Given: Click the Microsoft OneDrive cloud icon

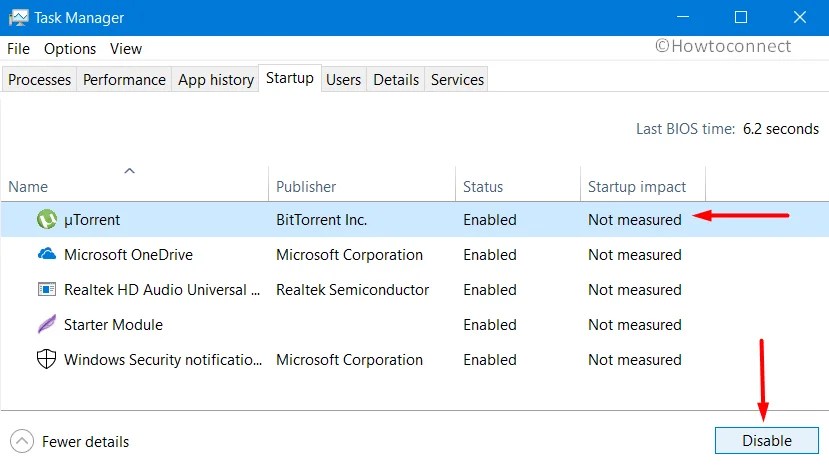Looking at the screenshot, I should pyautogui.click(x=47, y=254).
